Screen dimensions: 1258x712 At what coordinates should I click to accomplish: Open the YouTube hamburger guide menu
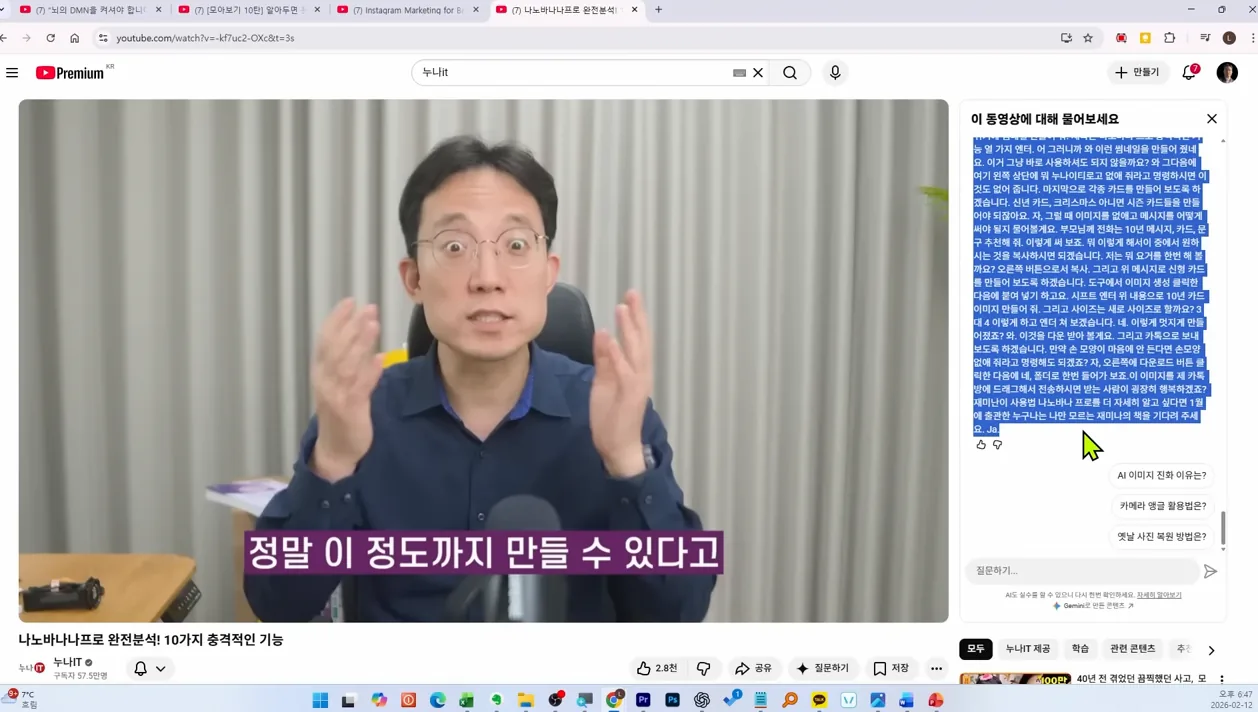click(12, 72)
